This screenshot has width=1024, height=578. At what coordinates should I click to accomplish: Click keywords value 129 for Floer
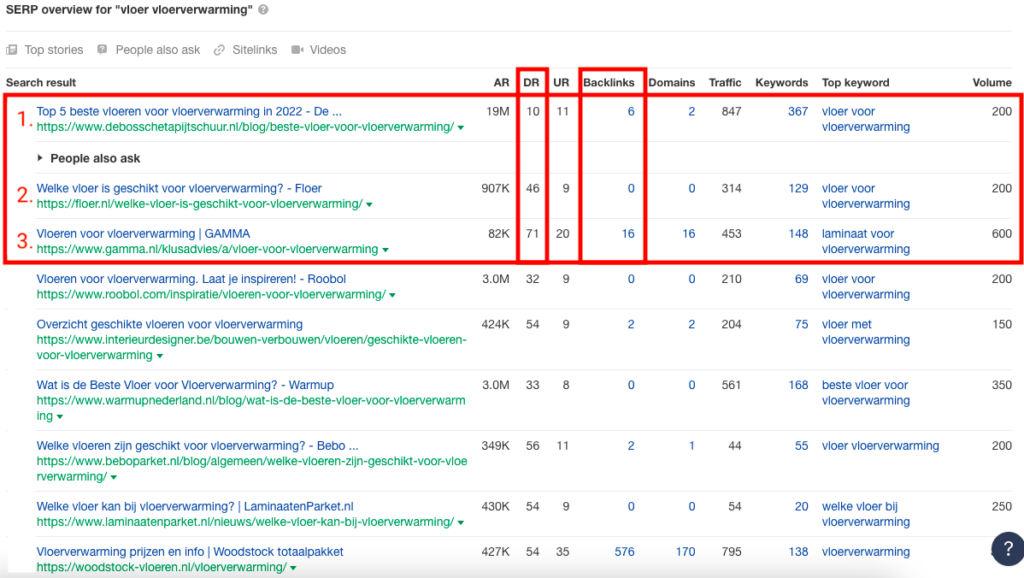coord(798,188)
